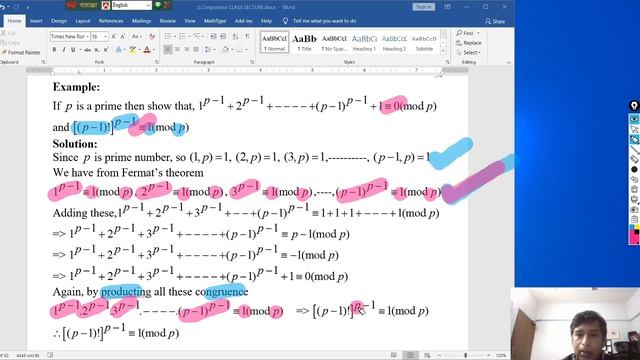This screenshot has width=640, height=360.
Task: Click the Sort A-Z icon
Action: coord(236,36)
